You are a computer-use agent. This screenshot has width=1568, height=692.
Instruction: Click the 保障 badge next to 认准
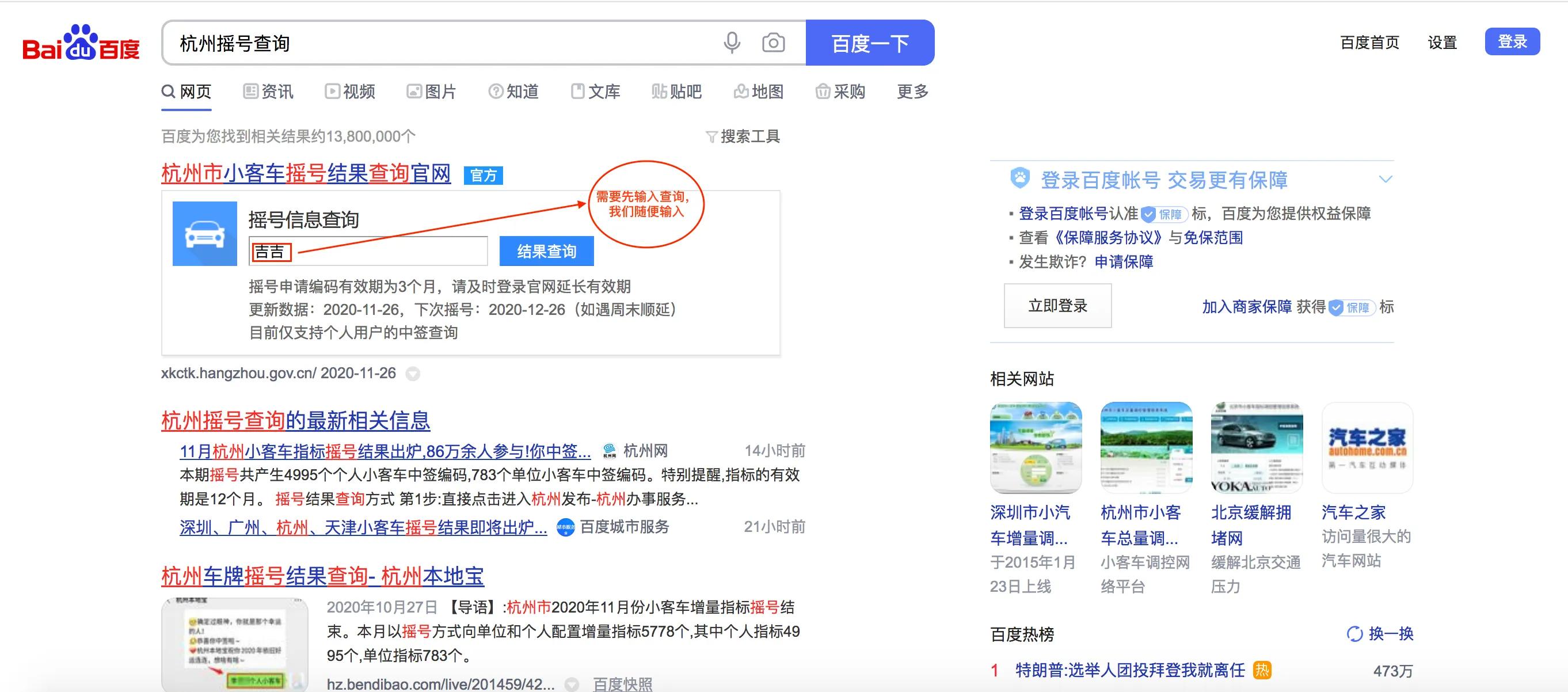point(1164,214)
